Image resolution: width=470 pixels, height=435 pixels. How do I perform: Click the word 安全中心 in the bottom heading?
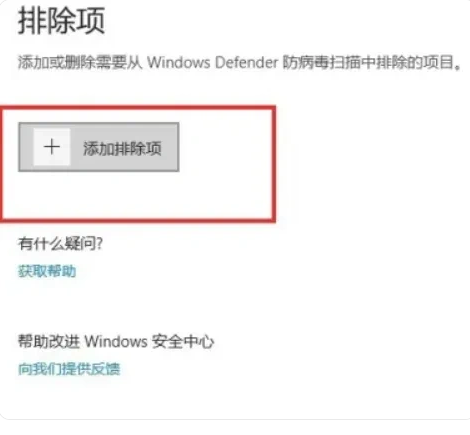coord(183,341)
